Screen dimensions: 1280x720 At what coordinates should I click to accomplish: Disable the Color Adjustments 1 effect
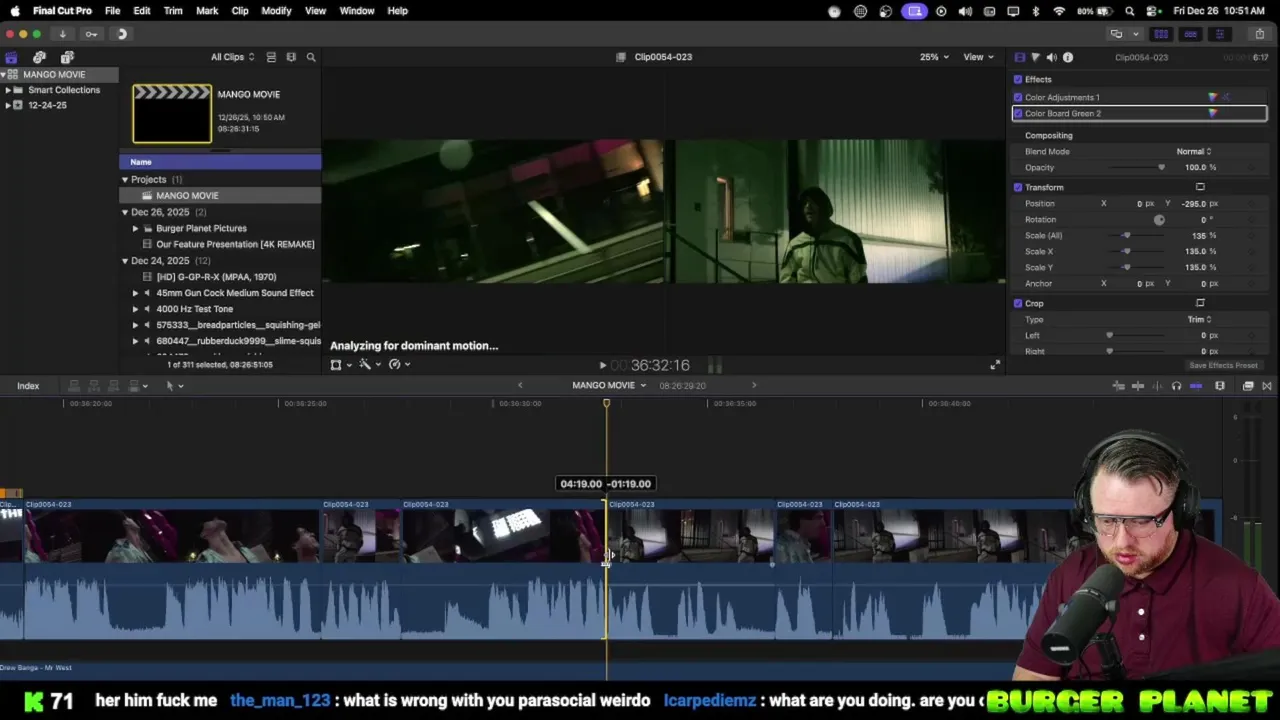pyautogui.click(x=1018, y=97)
